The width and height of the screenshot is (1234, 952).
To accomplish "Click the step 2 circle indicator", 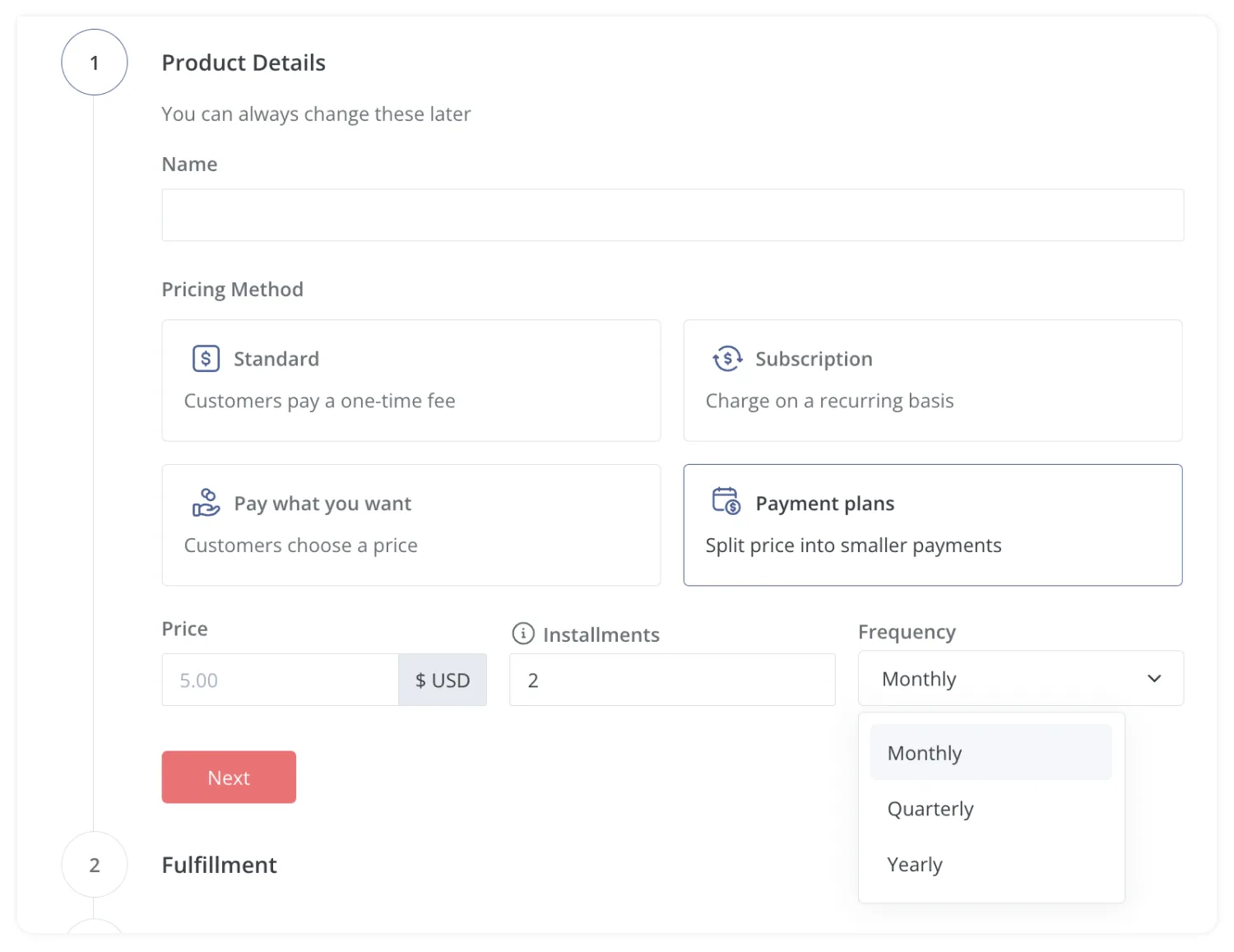I will point(95,865).
